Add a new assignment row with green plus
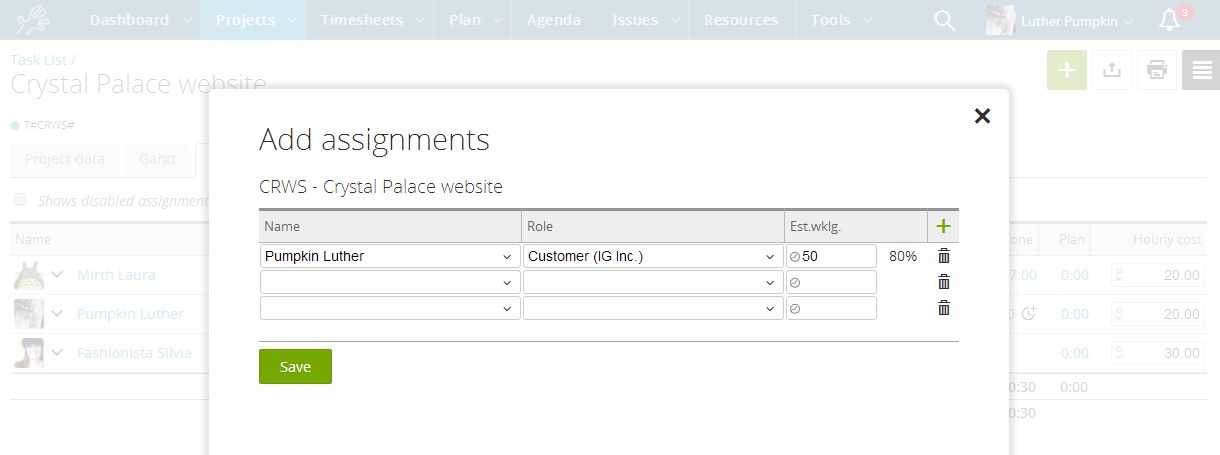 943,227
